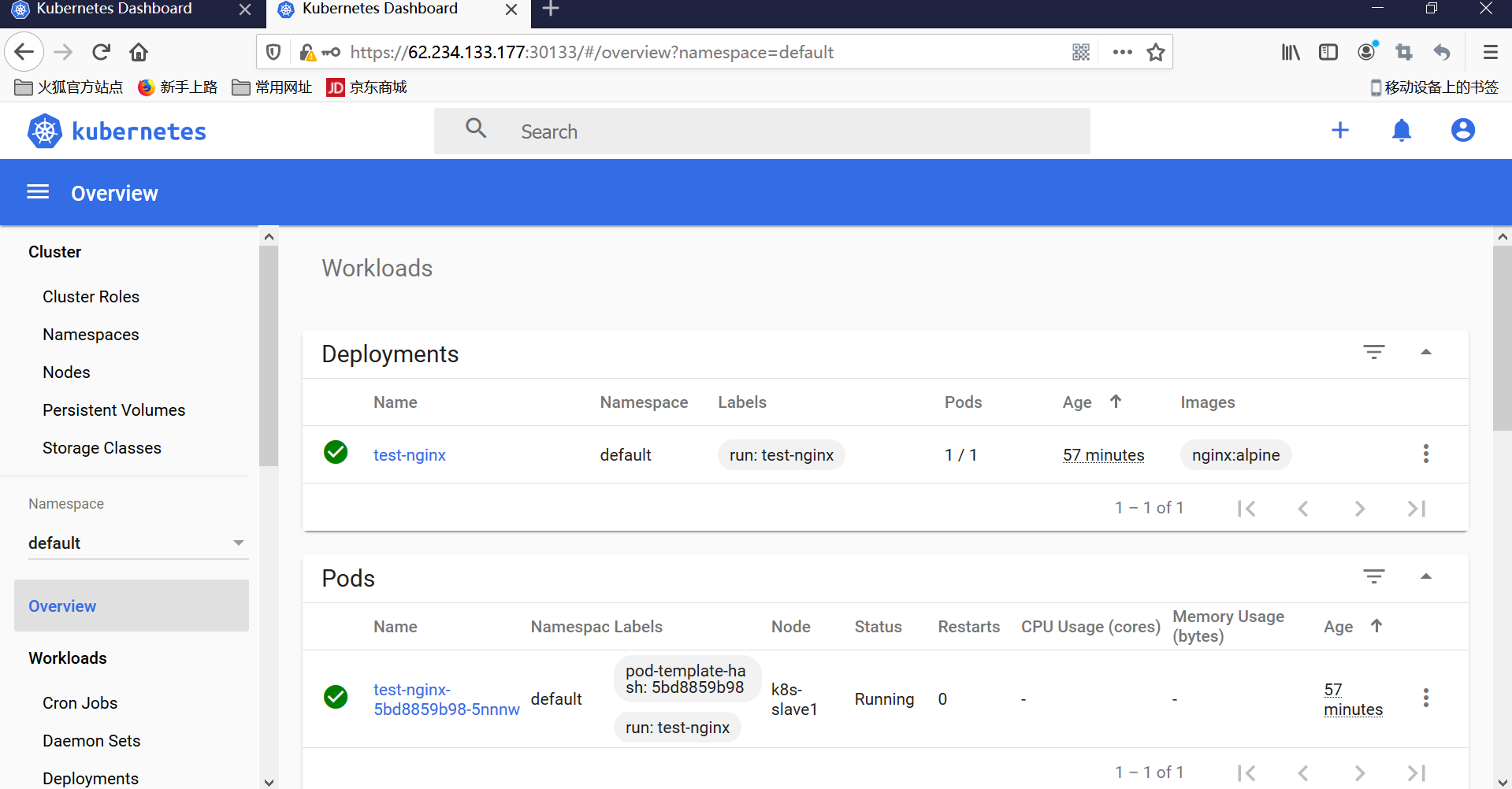Sort Pods by Age column arrow
This screenshot has width=1512, height=789.
coord(1376,625)
